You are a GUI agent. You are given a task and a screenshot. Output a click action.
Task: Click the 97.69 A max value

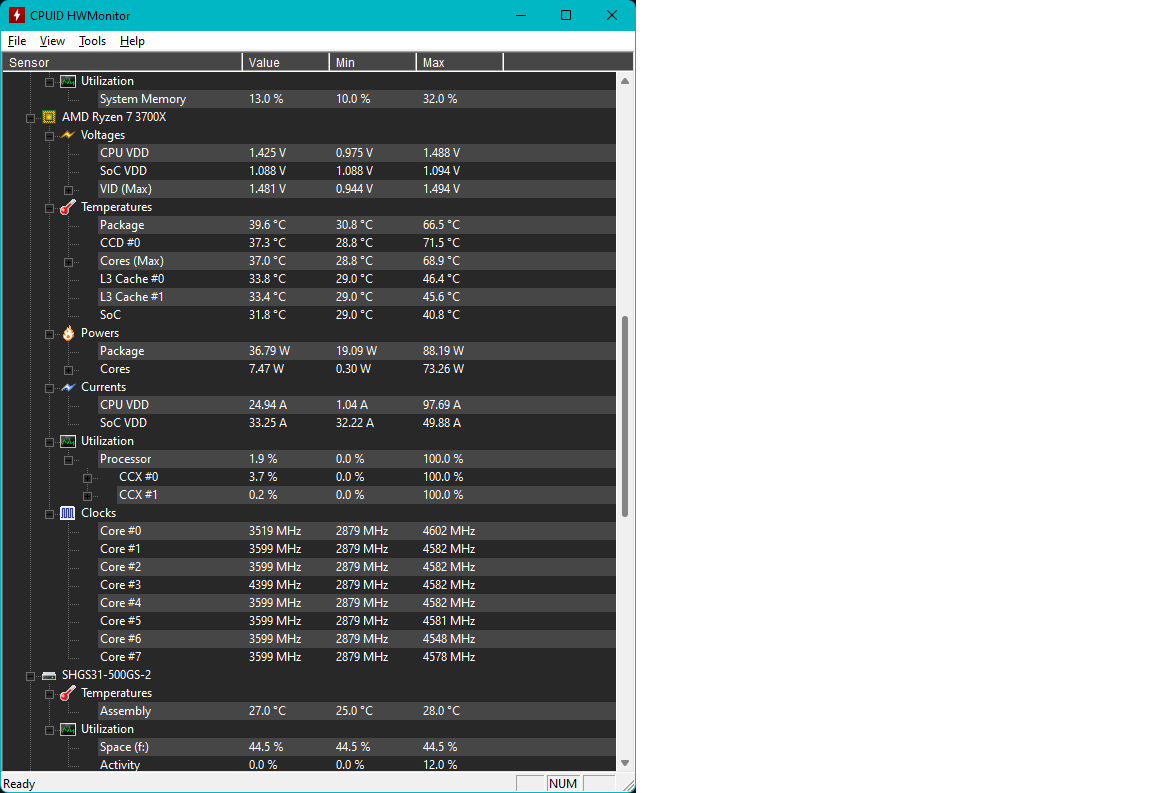[x=442, y=405]
